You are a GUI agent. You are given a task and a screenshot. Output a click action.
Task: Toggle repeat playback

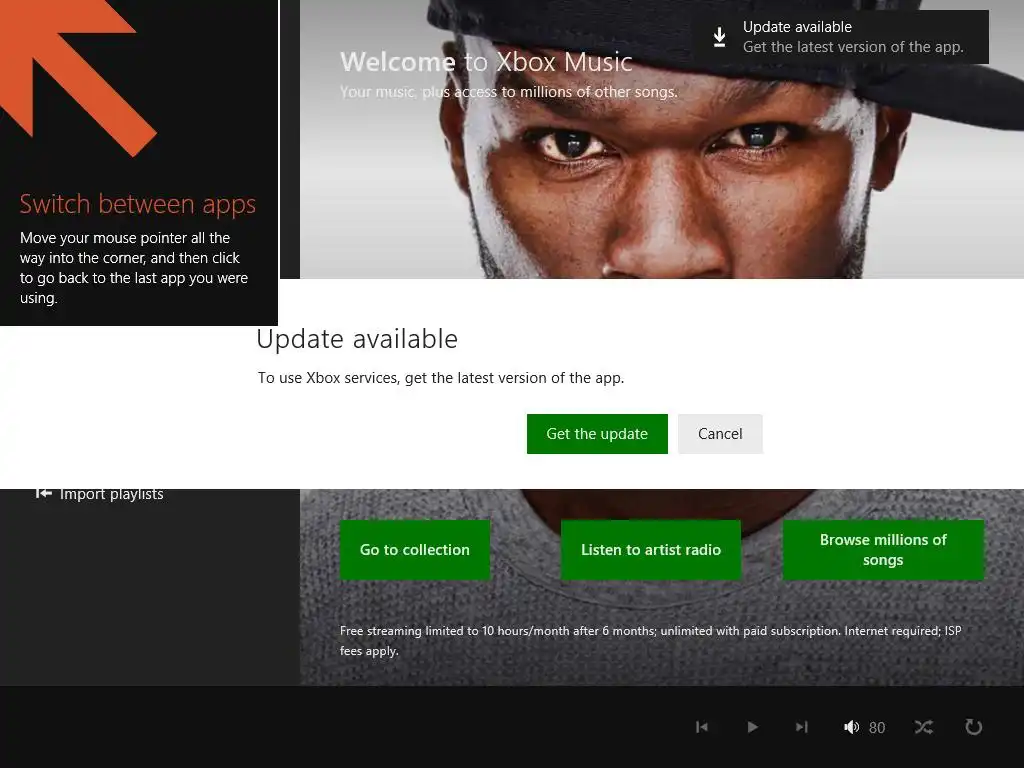click(973, 727)
